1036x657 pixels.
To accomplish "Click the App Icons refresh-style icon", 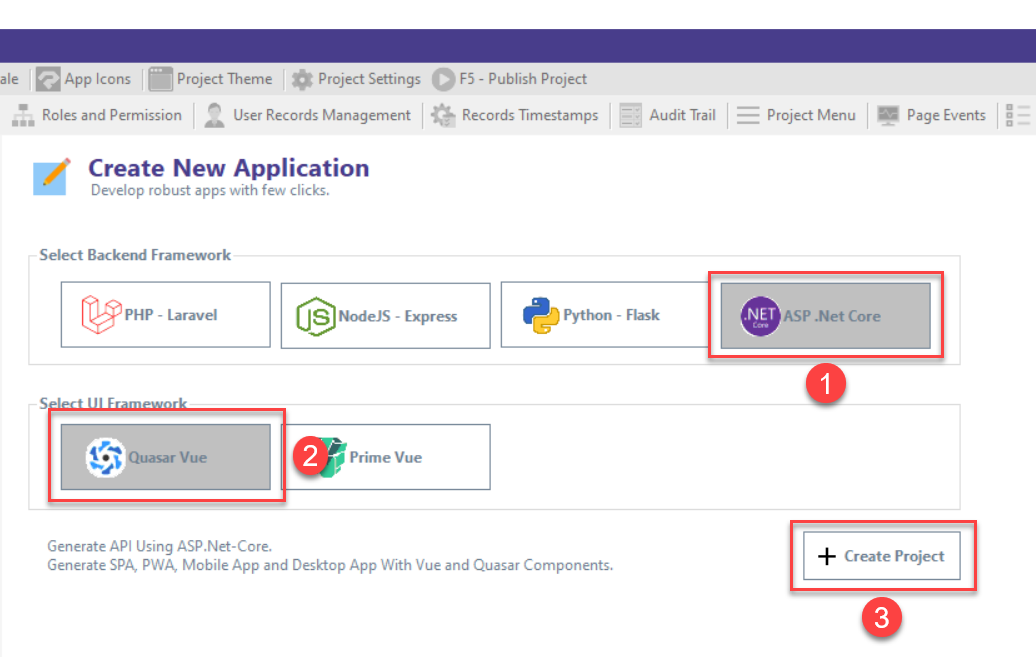I will (x=48, y=79).
